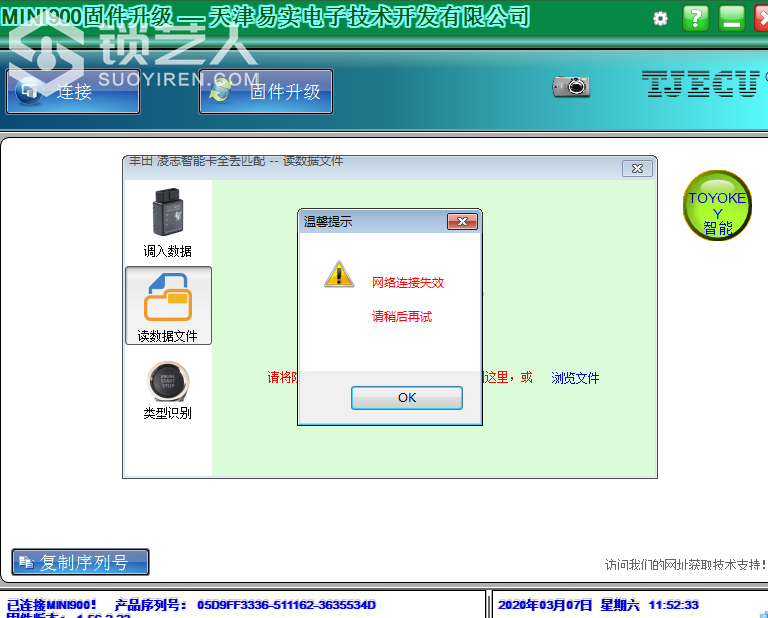Close the 读数据文件 panel window

(637, 168)
